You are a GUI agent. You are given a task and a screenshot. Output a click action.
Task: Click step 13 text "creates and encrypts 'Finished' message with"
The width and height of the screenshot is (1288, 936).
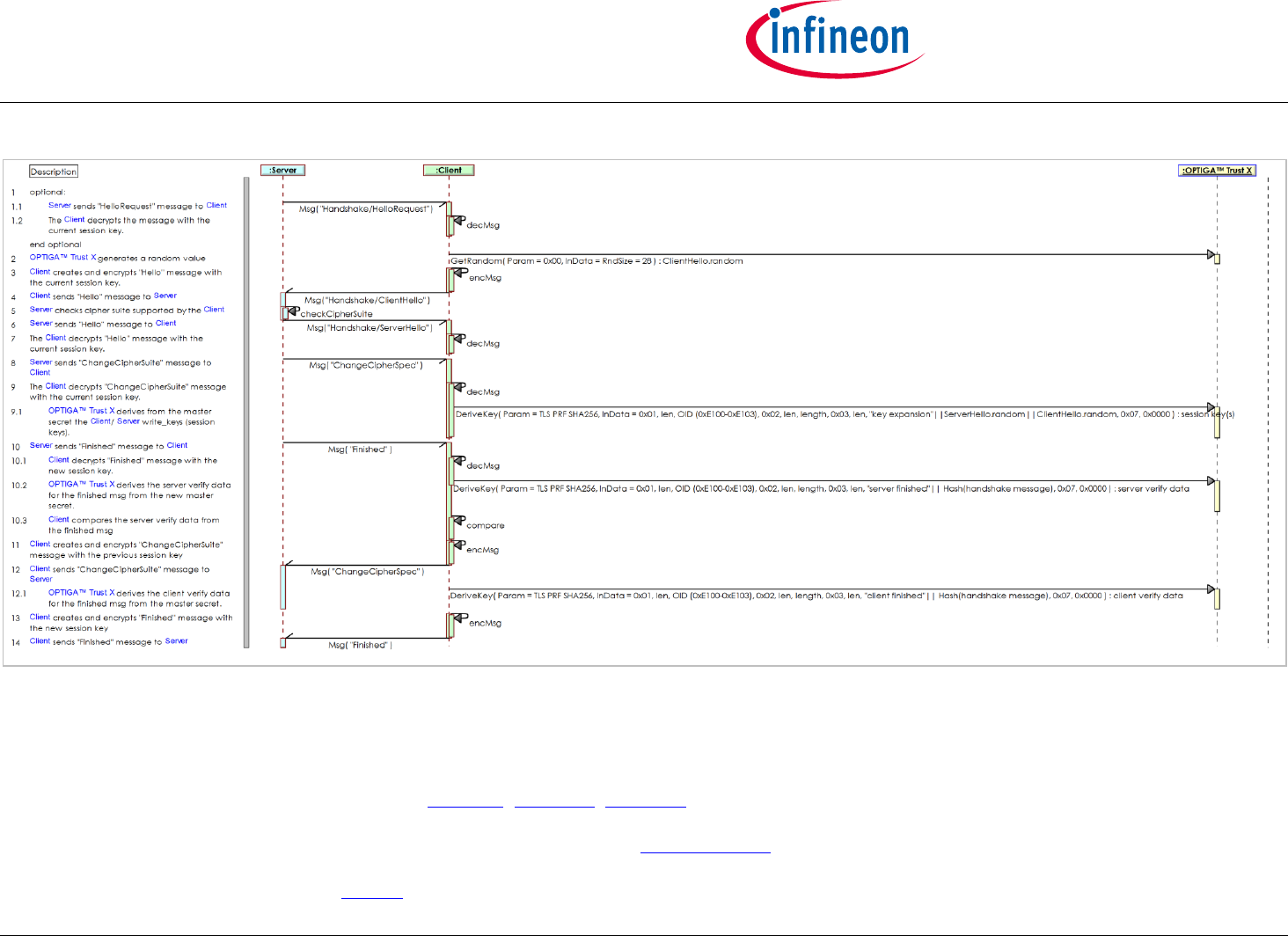pos(143,618)
